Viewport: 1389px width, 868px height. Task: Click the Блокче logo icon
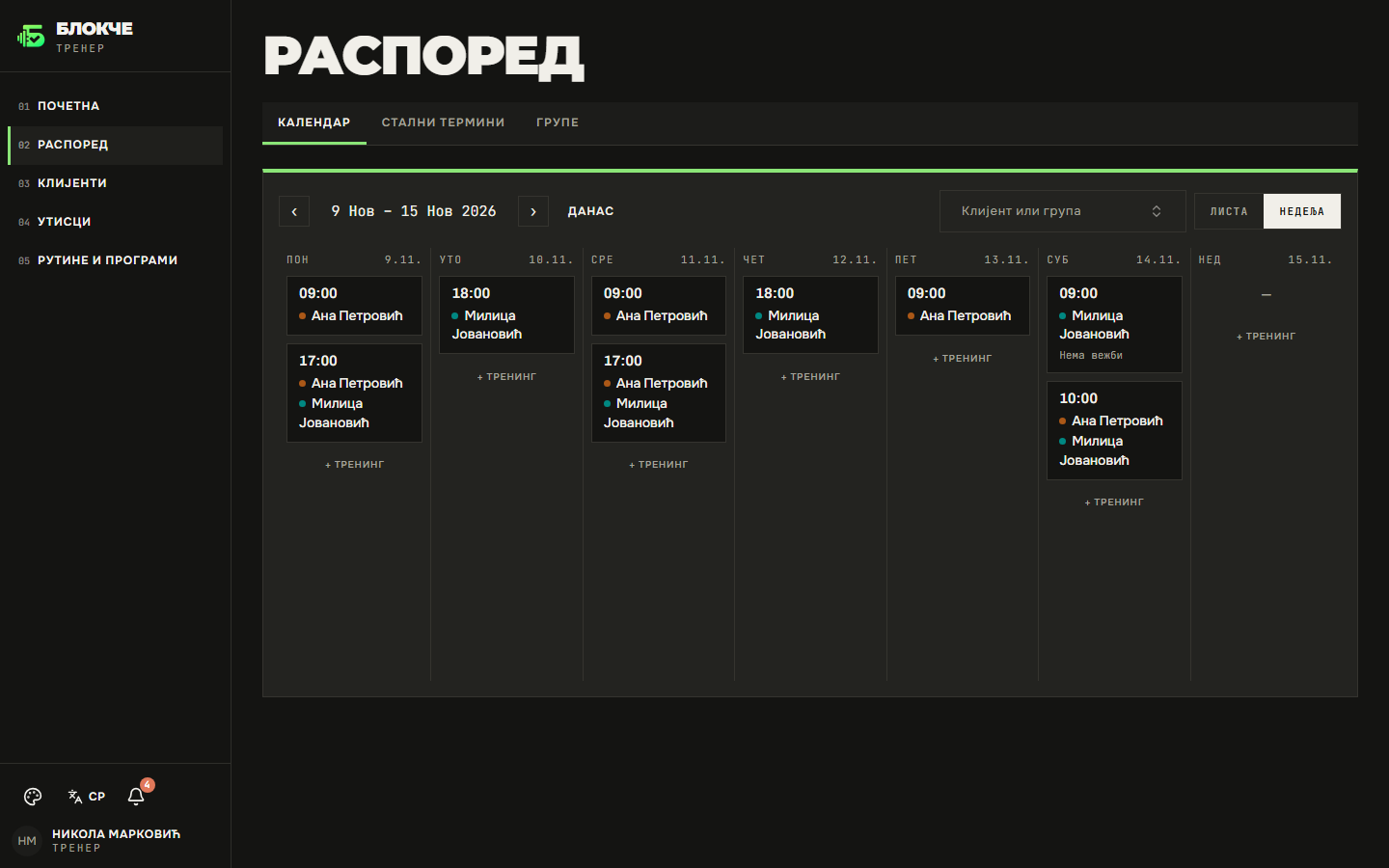31,37
